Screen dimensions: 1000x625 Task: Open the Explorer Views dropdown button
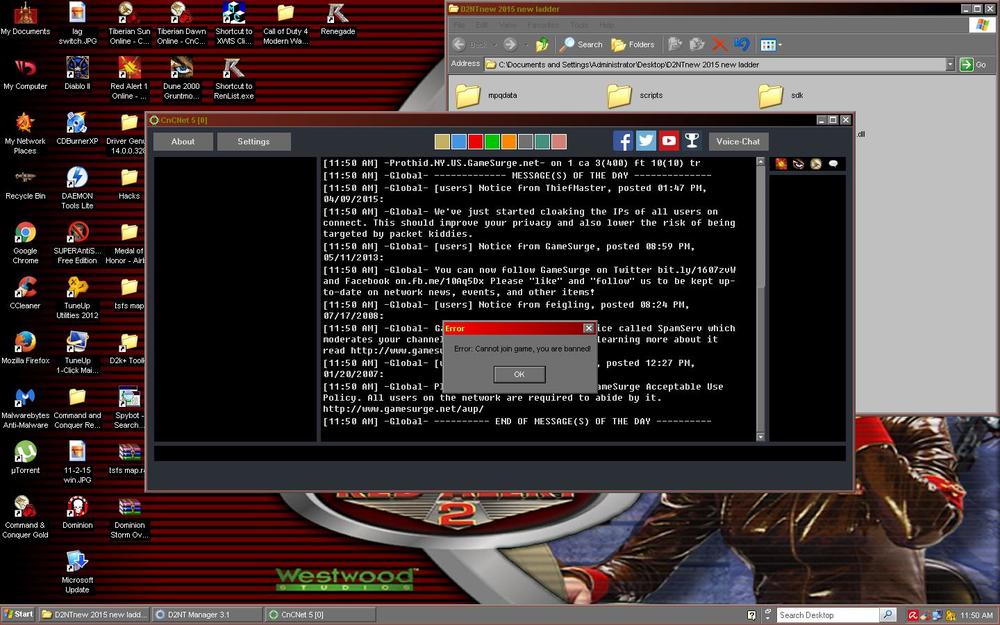tap(770, 44)
